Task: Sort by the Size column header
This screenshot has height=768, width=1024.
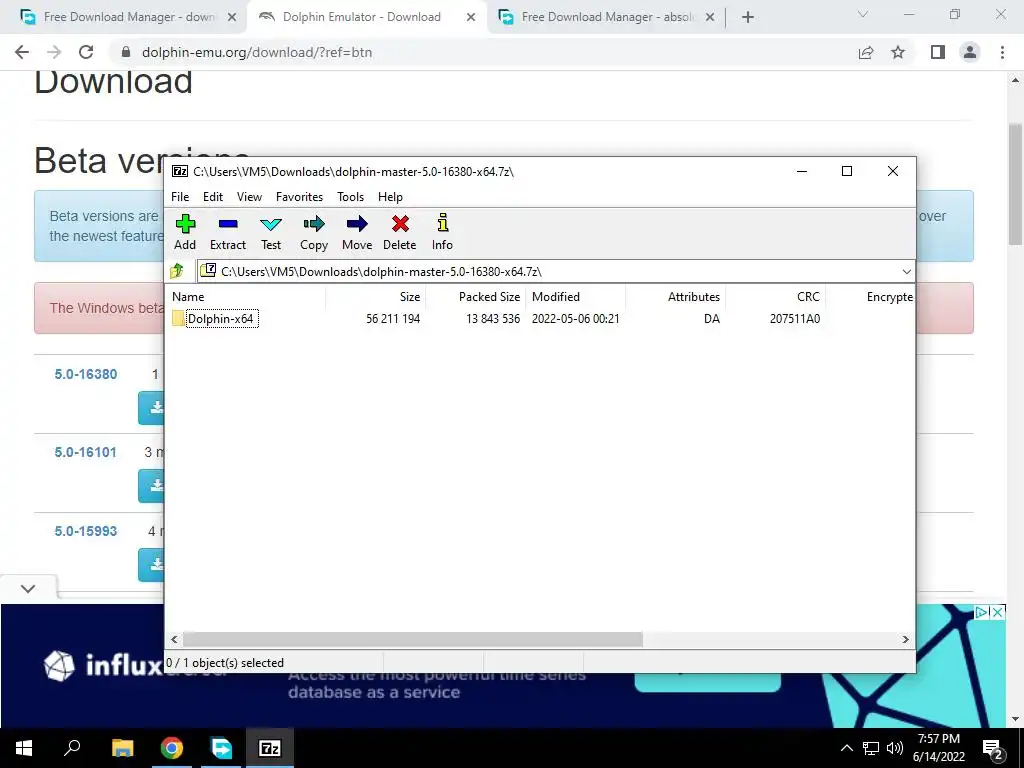Action: pyautogui.click(x=376, y=296)
